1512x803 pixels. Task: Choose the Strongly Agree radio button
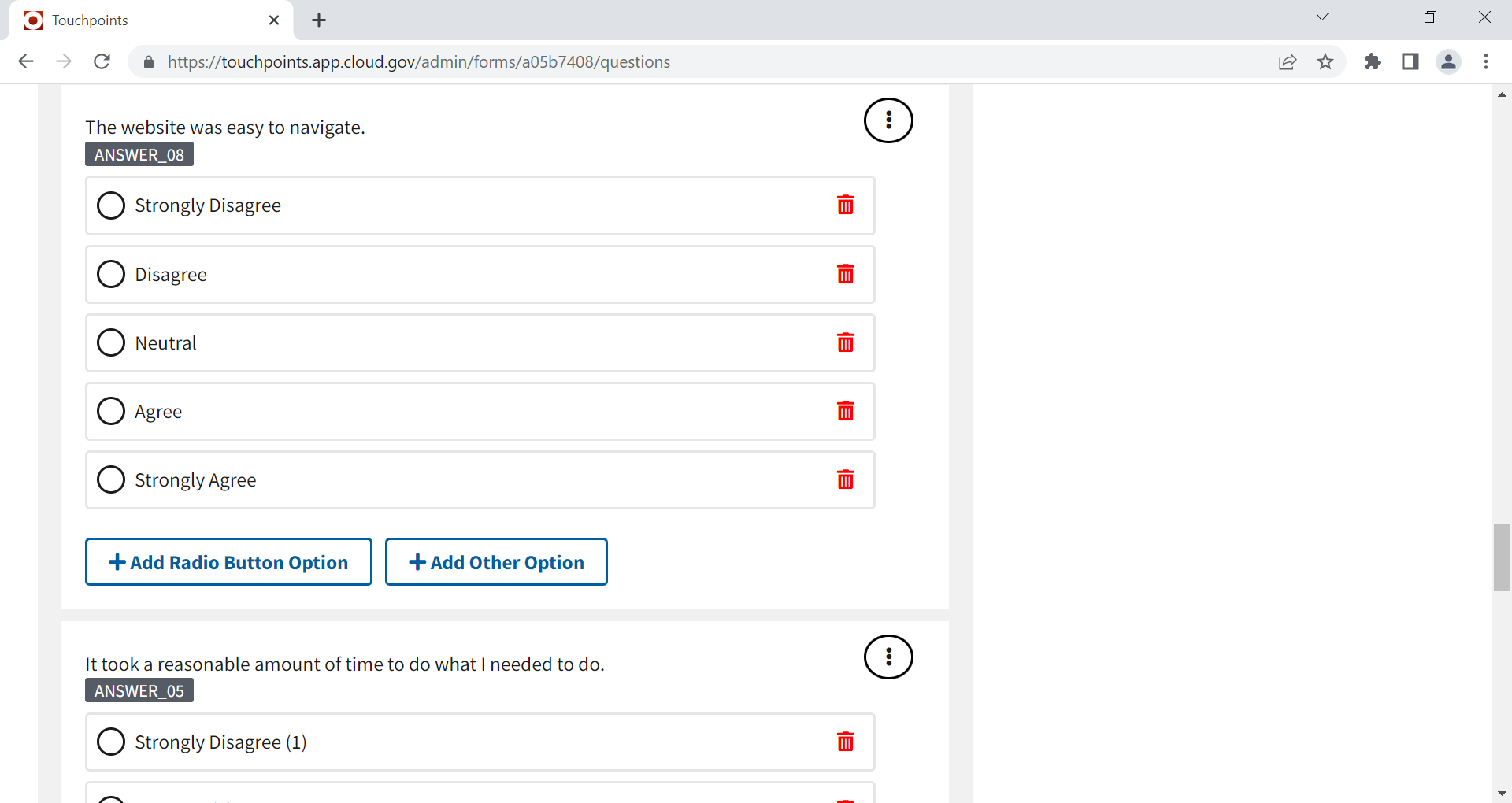(111, 479)
